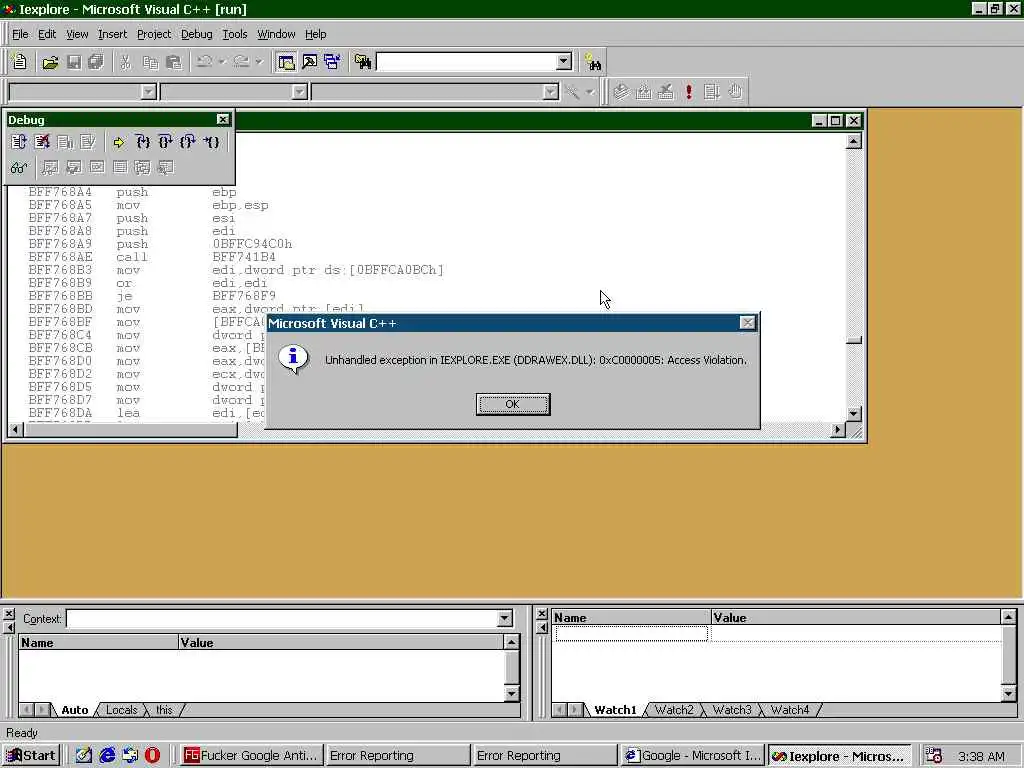Stop Debugging using Debug toolbar

click(x=42, y=142)
